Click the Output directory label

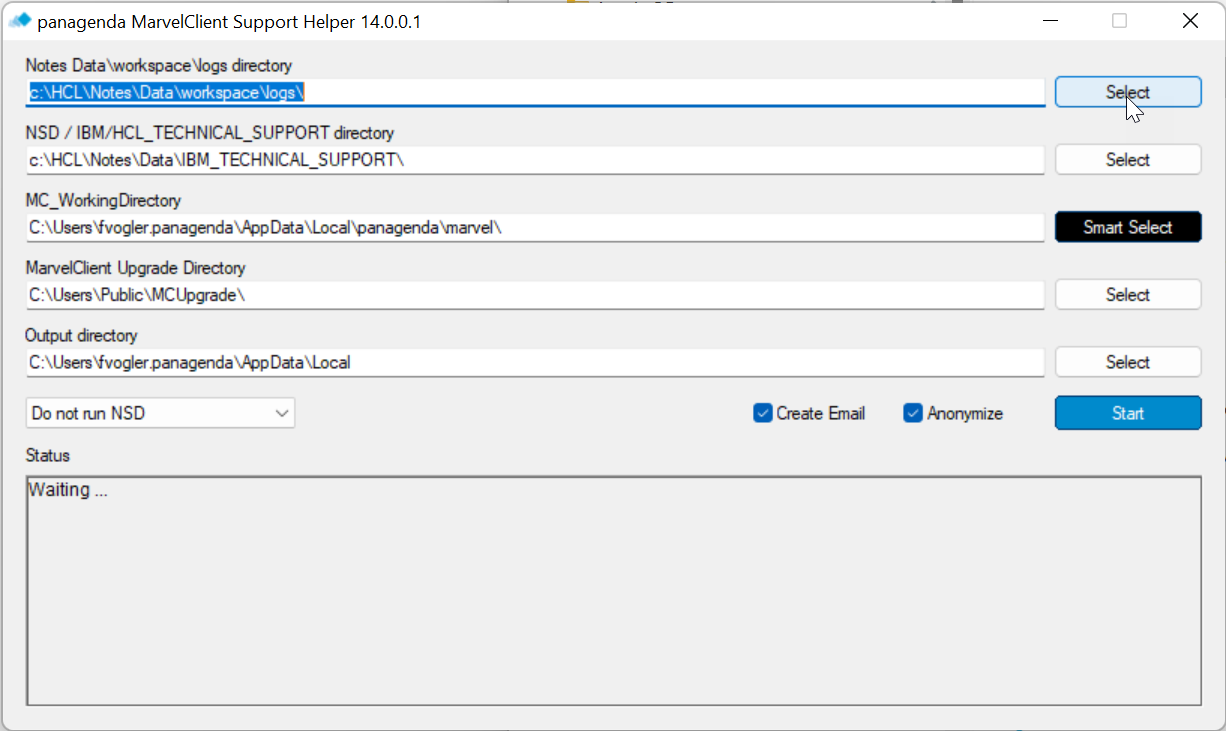[x=81, y=336]
